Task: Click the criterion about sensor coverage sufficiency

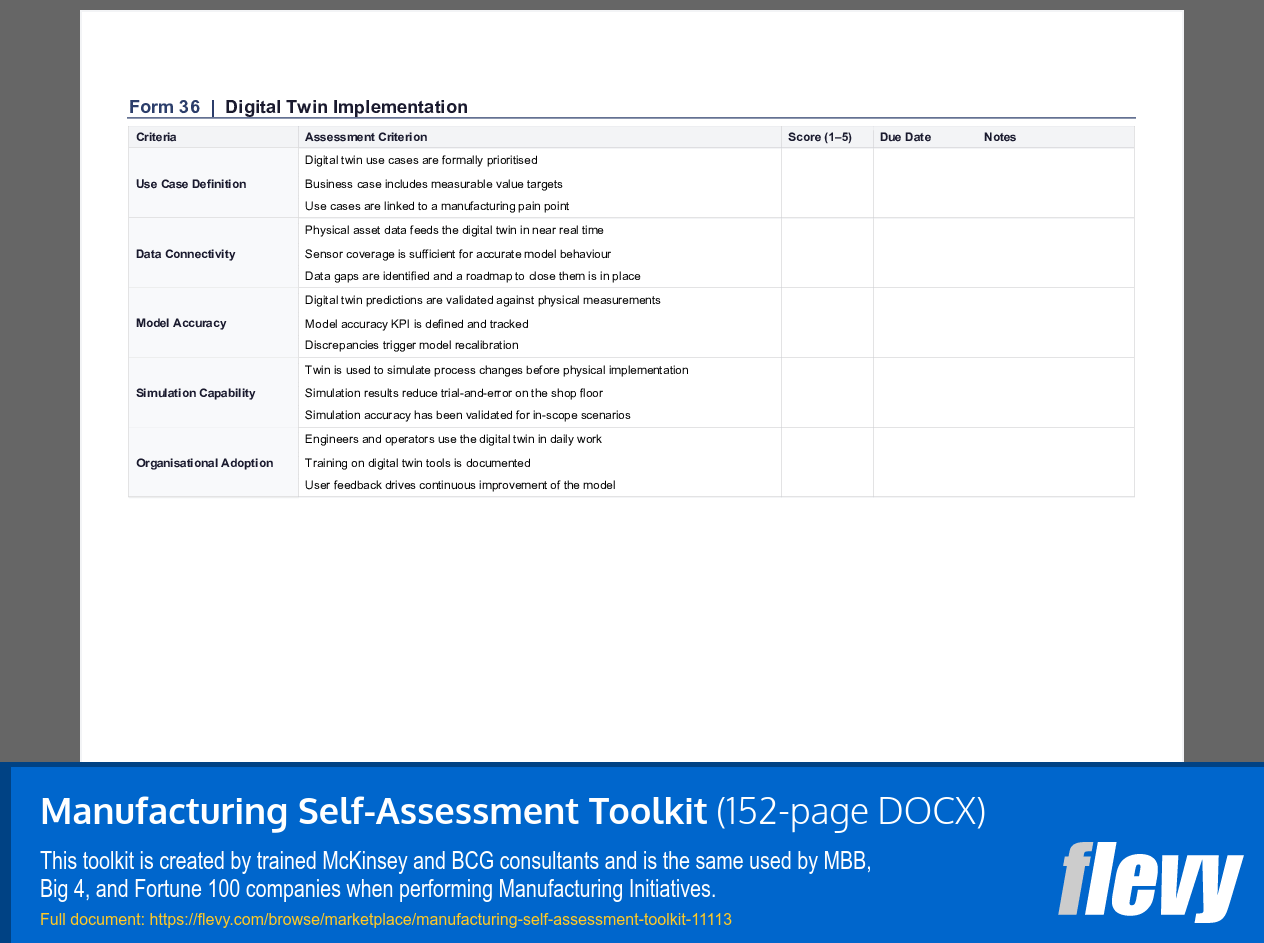Action: coord(459,253)
